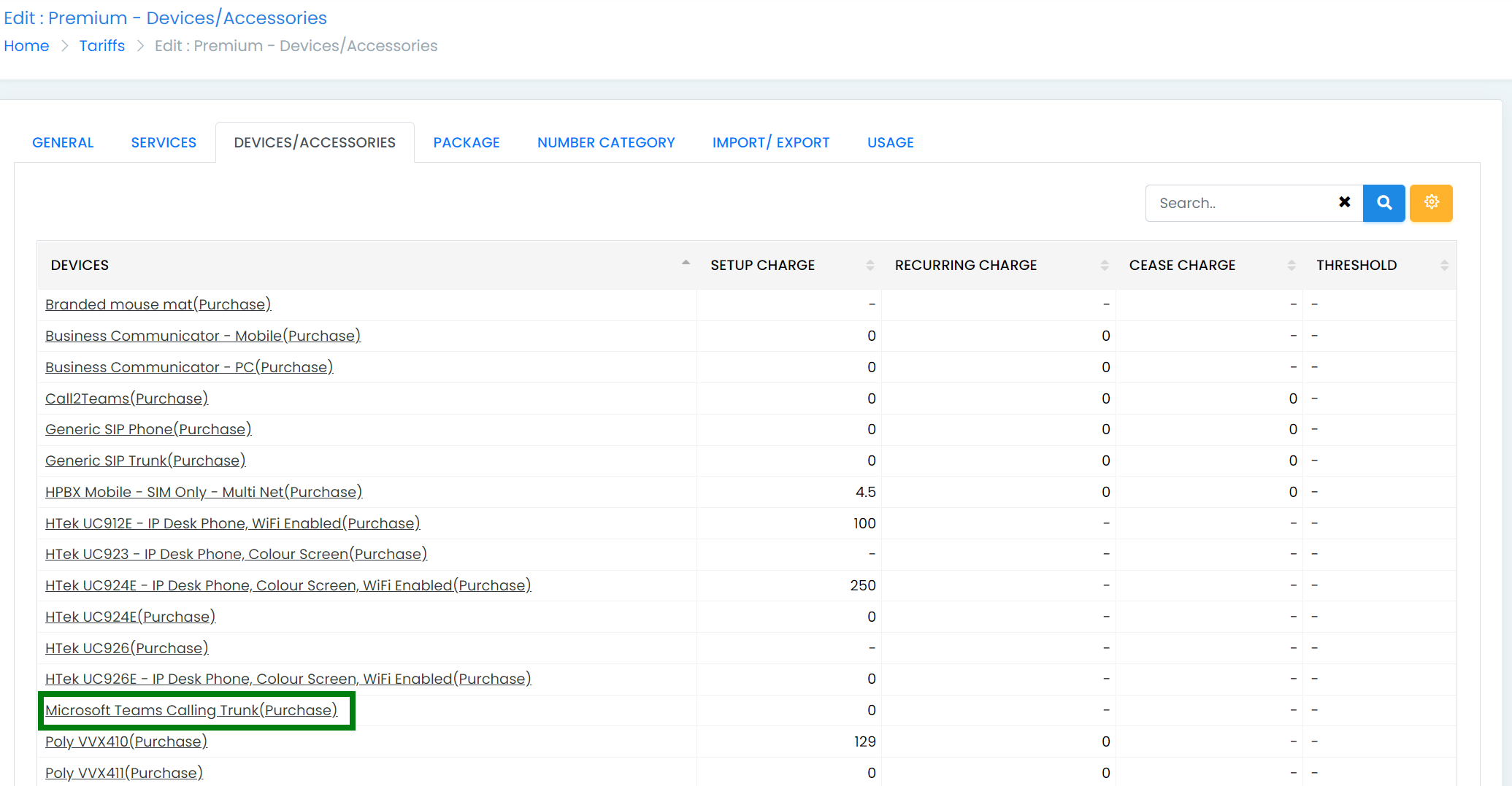Click setup charge 250 for HTek UC924E WiFi
The height and width of the screenshot is (786, 1512).
click(863, 585)
